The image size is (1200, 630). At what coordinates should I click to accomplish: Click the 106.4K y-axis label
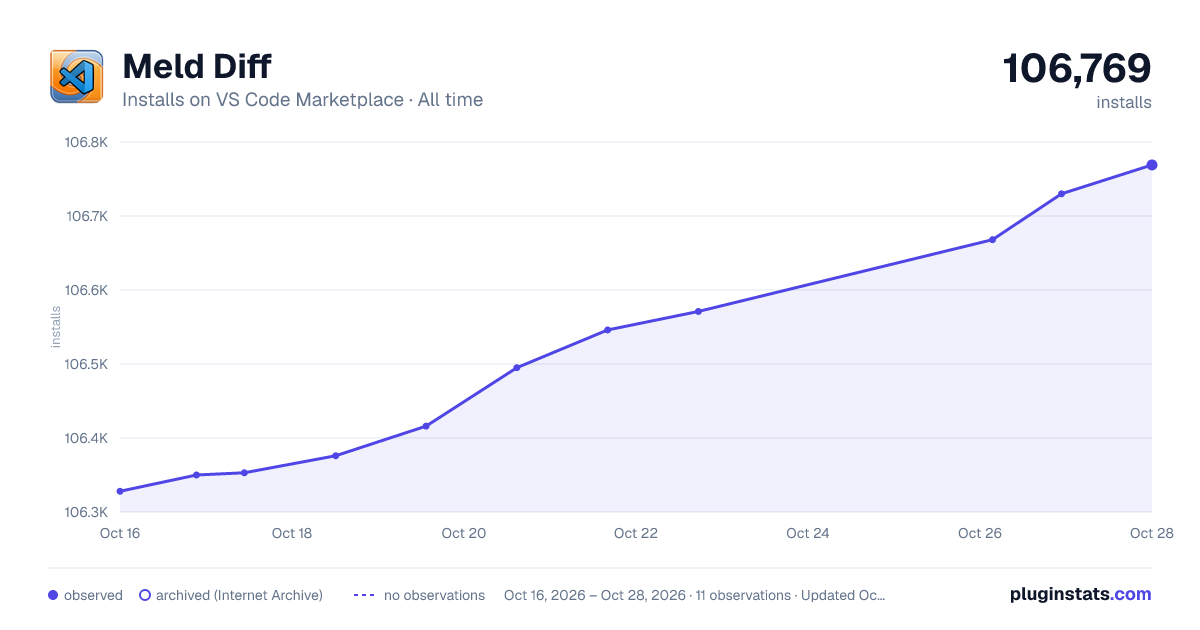(x=86, y=438)
